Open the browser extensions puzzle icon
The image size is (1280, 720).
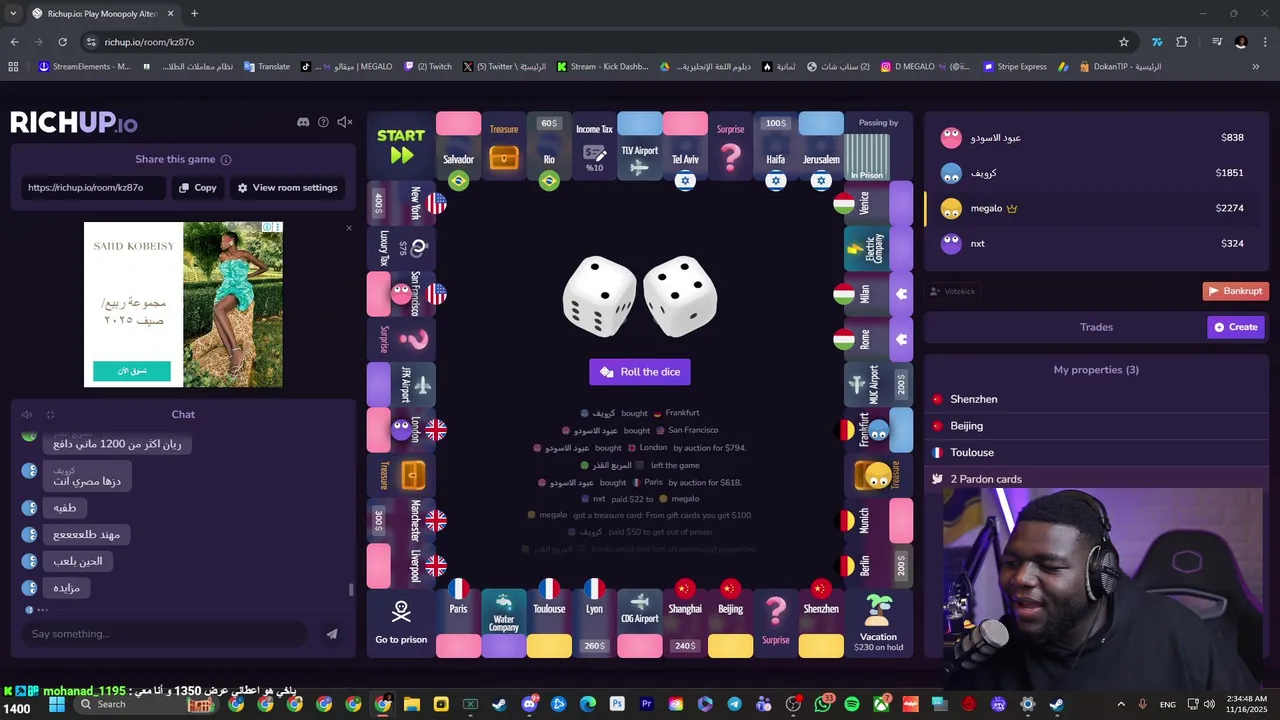click(1182, 42)
